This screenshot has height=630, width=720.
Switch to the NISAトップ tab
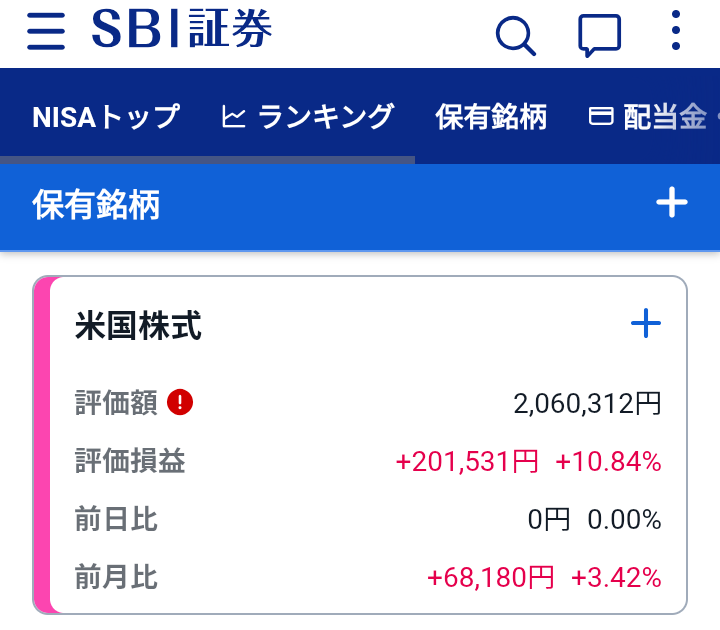[106, 116]
